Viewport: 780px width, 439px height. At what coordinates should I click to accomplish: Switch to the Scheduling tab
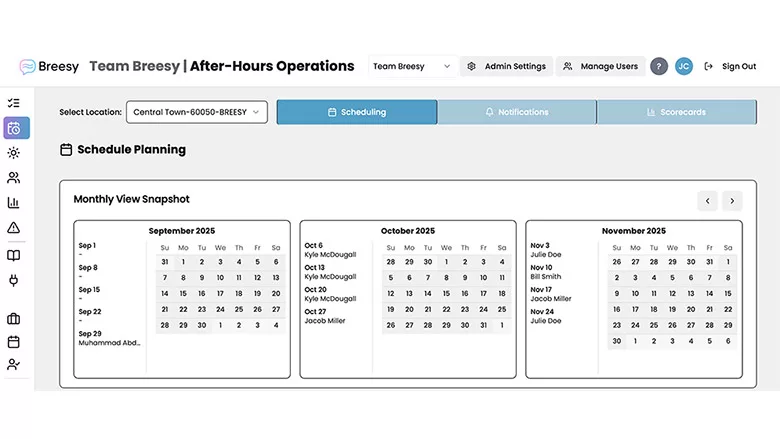click(357, 112)
